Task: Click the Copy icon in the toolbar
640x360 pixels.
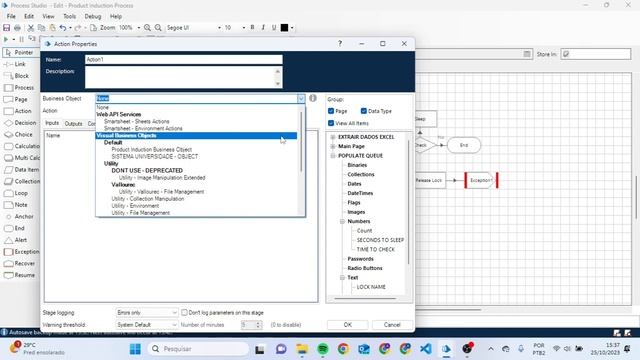Action: (41, 28)
